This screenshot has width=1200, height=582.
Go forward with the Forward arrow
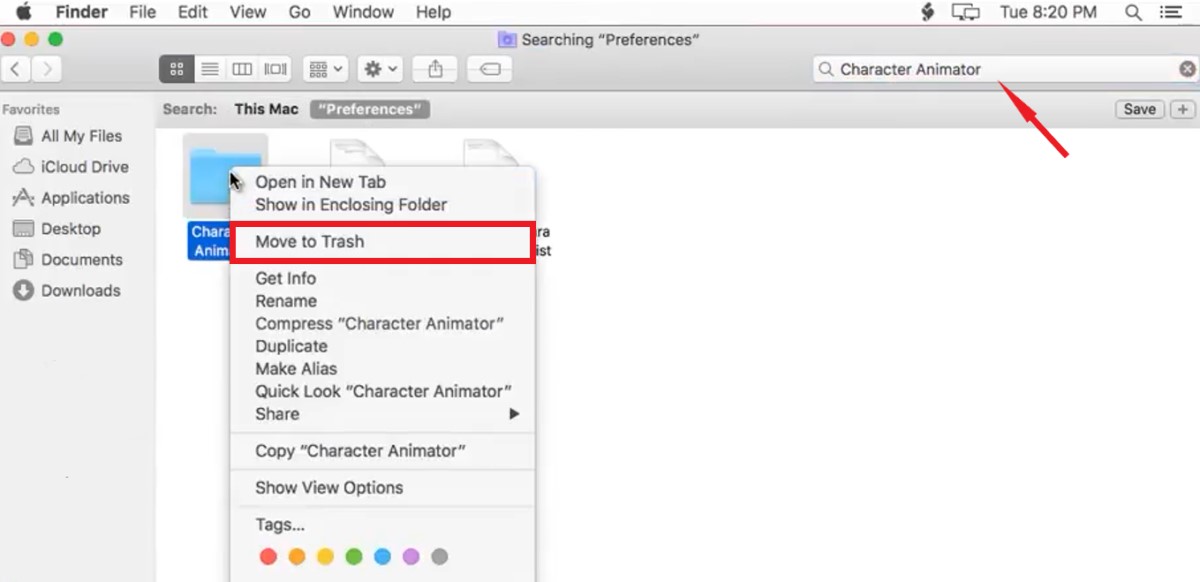[x=47, y=69]
